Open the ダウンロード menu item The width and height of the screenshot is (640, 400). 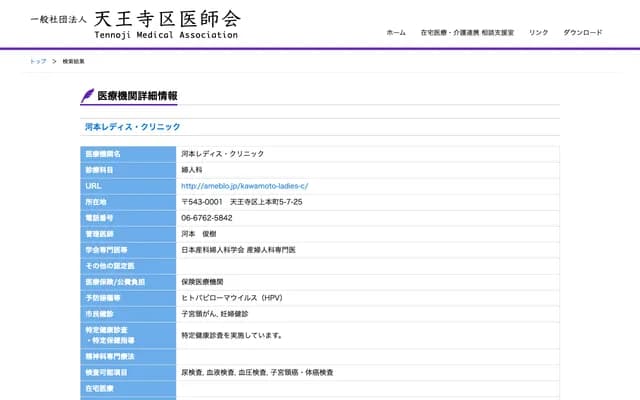pyautogui.click(x=582, y=33)
